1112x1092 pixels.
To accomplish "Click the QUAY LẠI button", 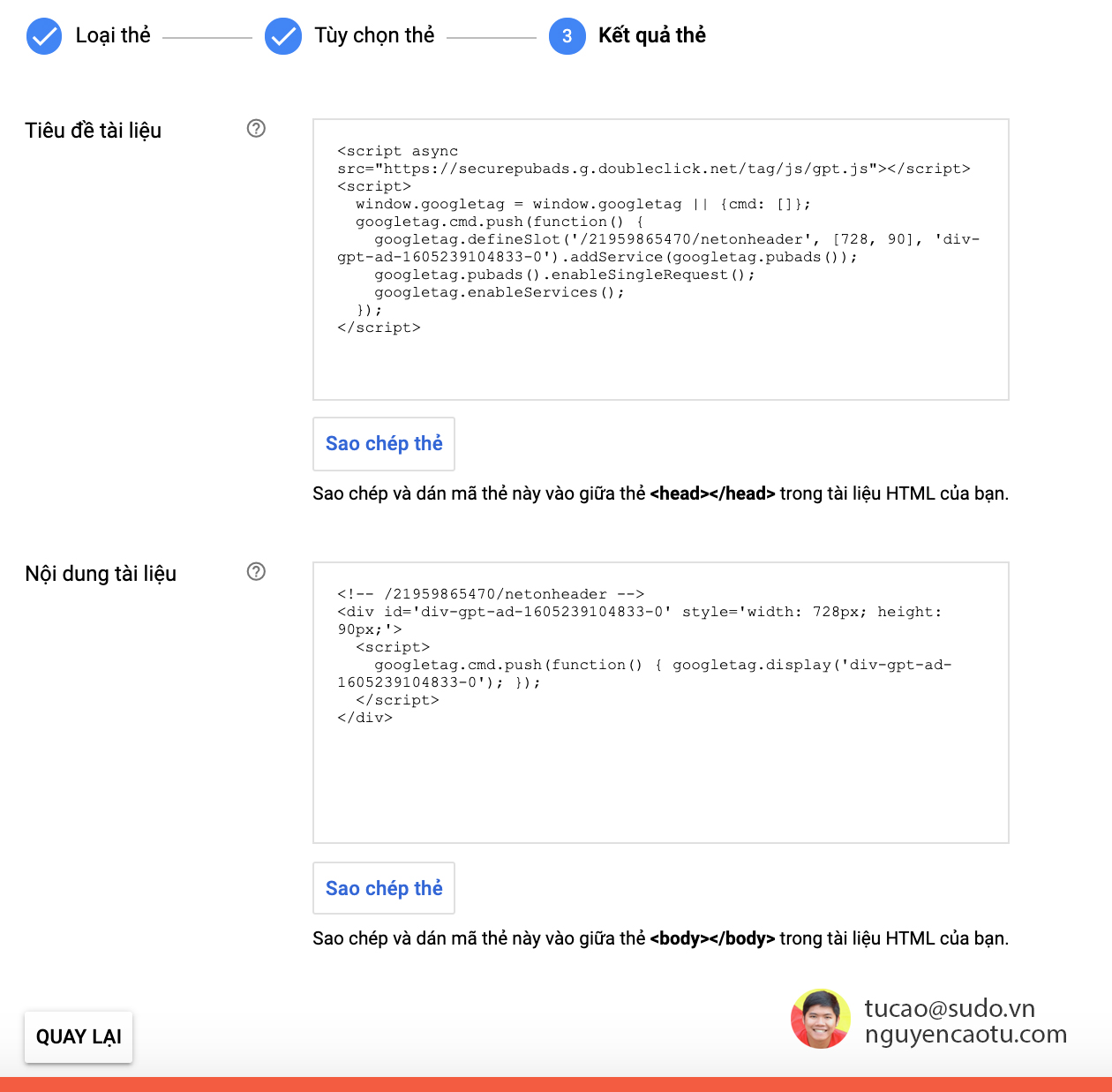I will pyautogui.click(x=78, y=1038).
